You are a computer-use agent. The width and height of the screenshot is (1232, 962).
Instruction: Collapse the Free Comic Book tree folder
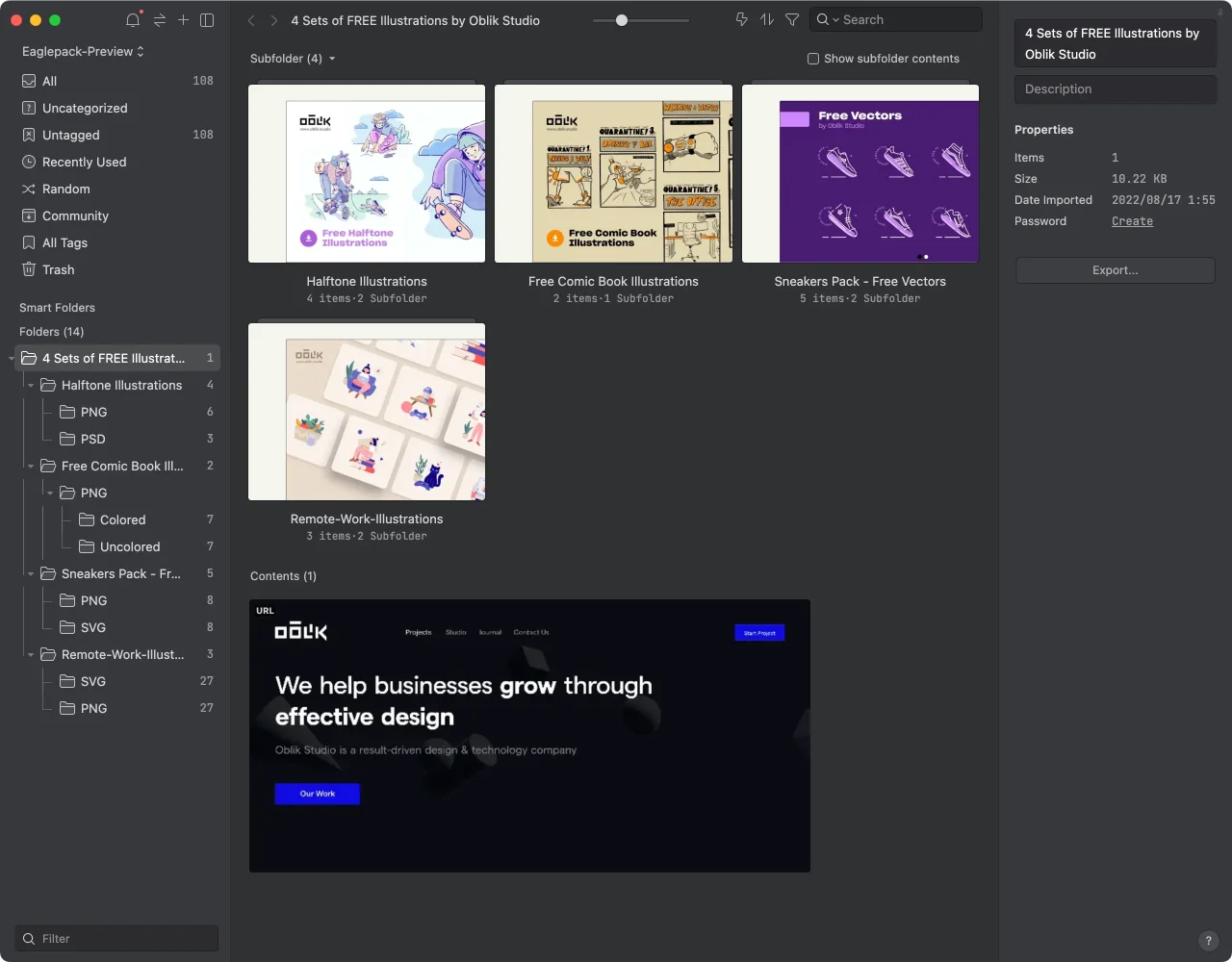pyautogui.click(x=31, y=466)
